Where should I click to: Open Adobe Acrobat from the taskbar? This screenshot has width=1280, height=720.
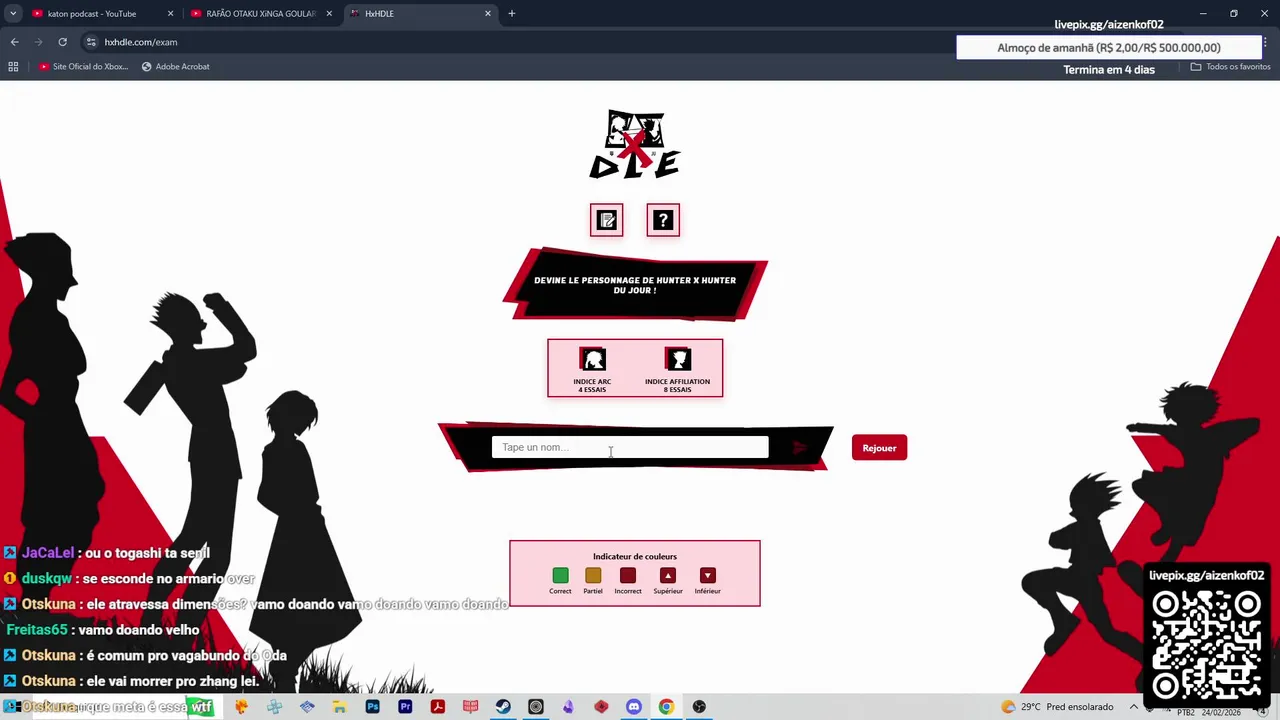click(438, 707)
